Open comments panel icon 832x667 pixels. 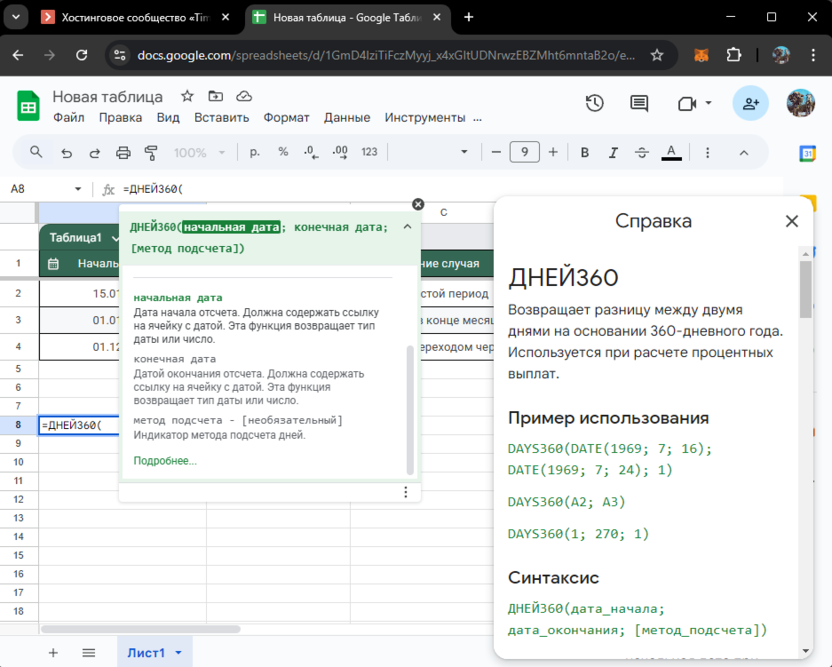(x=639, y=103)
